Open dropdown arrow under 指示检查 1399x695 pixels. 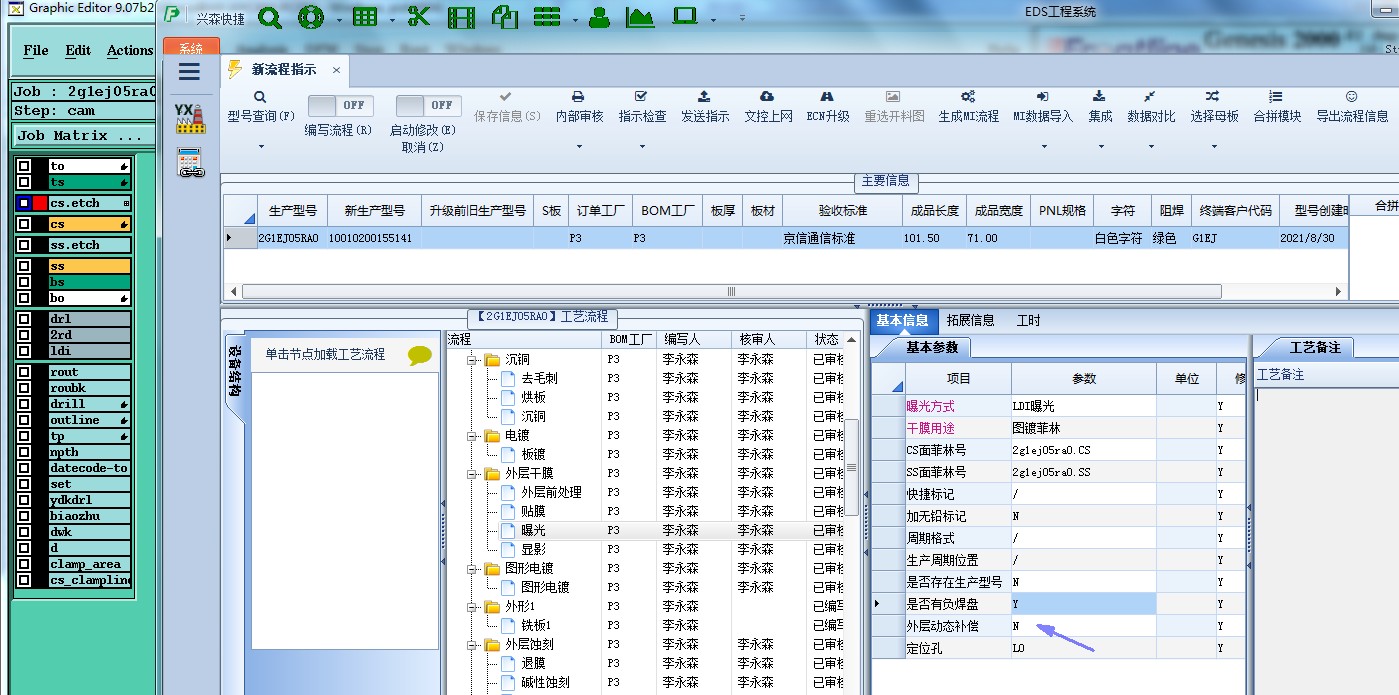click(642, 147)
